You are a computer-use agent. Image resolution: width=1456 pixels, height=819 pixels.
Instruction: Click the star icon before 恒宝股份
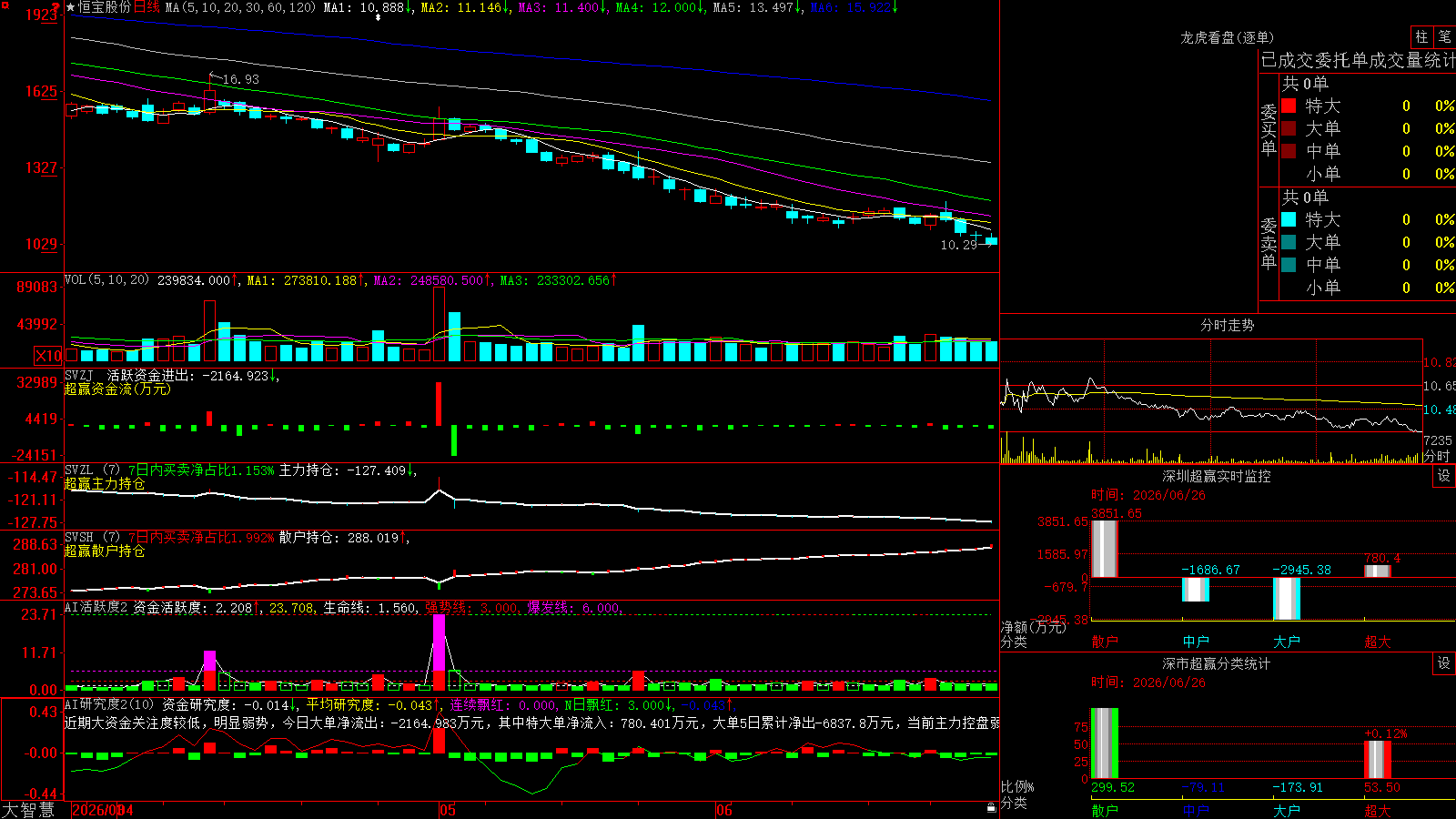[x=71, y=7]
